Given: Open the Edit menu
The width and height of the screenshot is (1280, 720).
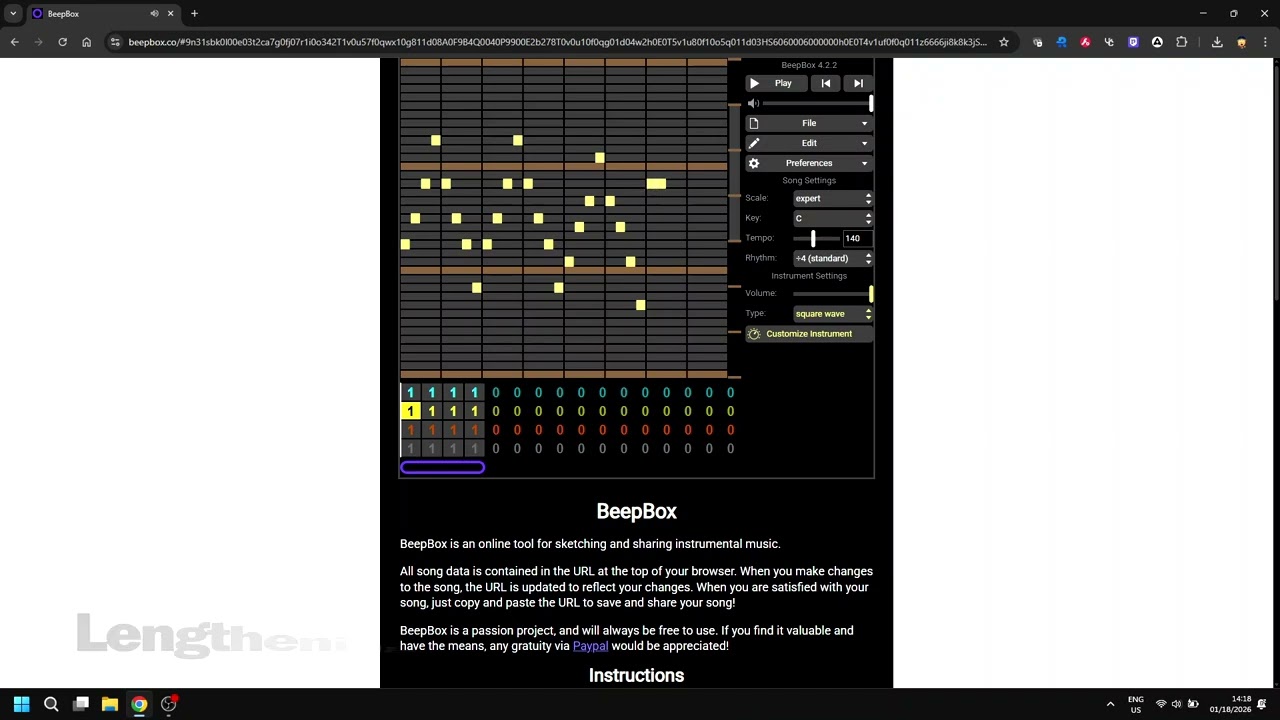Looking at the screenshot, I should tap(809, 143).
